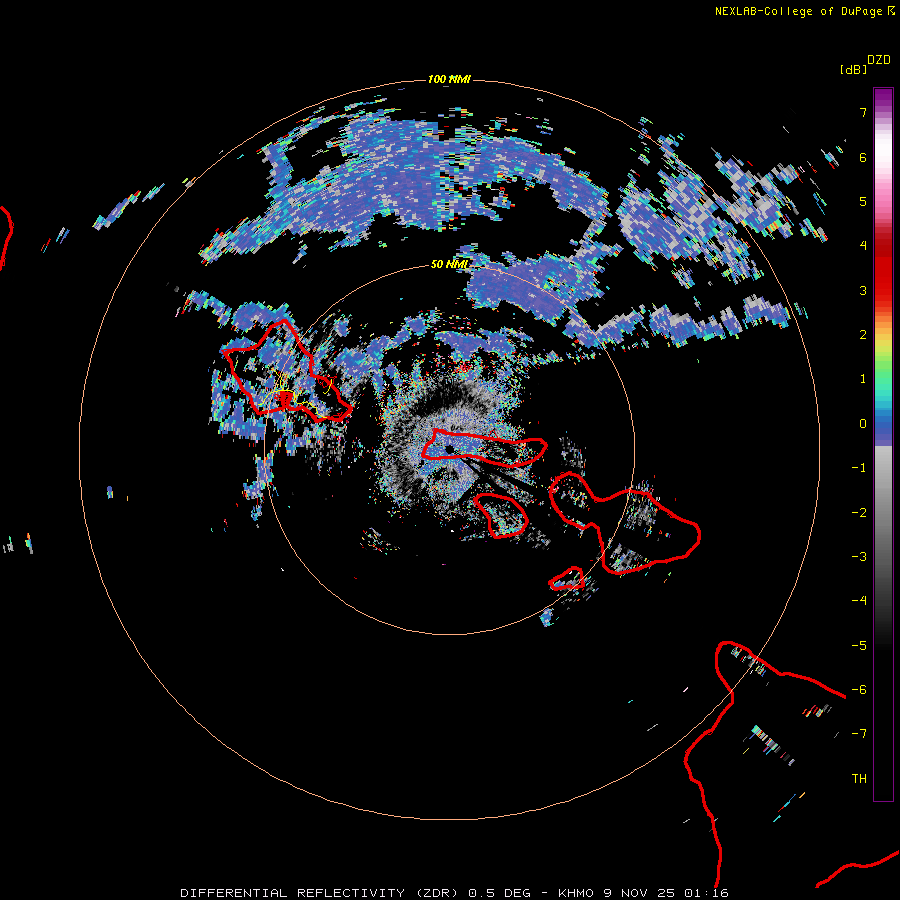Select the "-6" value on color legend
This screenshot has height=900, width=900.
[x=859, y=690]
